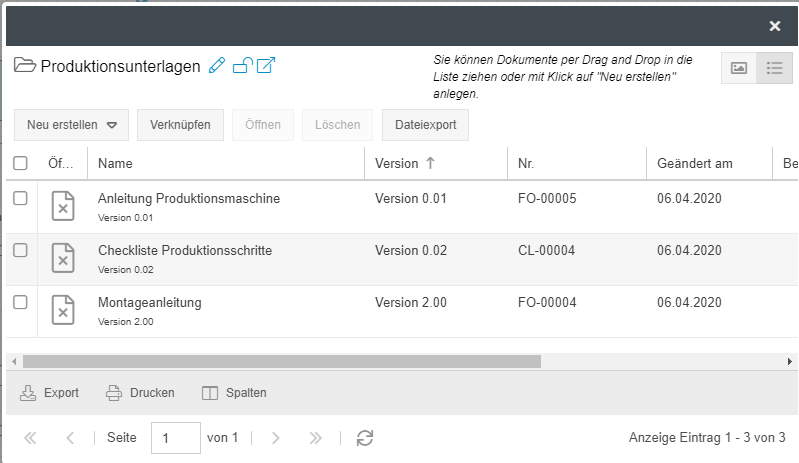This screenshot has height=463, width=799.
Task: Tick checkbox for Checkliste Produktionsschritte
Action: (x=20, y=250)
